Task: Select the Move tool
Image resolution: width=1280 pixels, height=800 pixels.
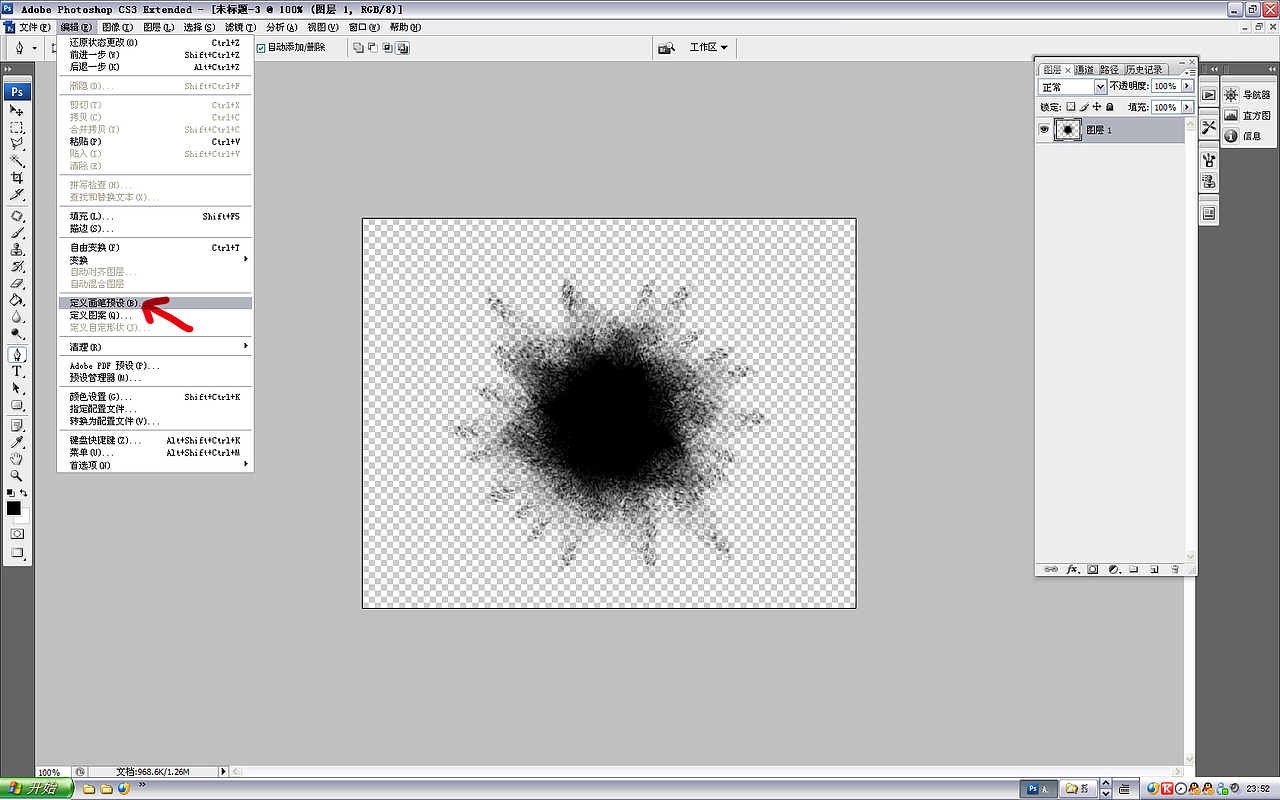Action: pyautogui.click(x=17, y=110)
